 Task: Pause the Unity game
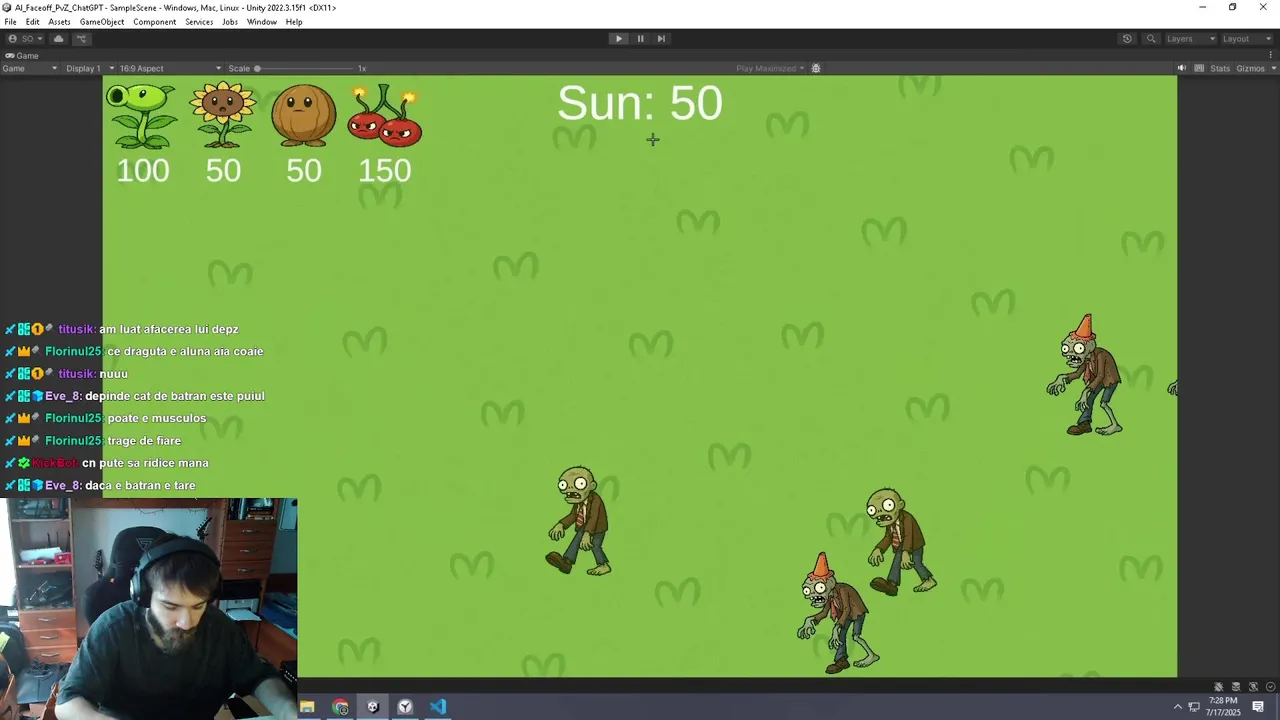pyautogui.click(x=640, y=39)
